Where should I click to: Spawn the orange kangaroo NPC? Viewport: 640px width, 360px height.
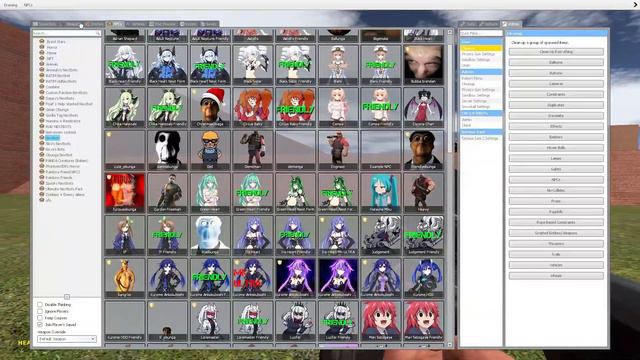point(124,278)
